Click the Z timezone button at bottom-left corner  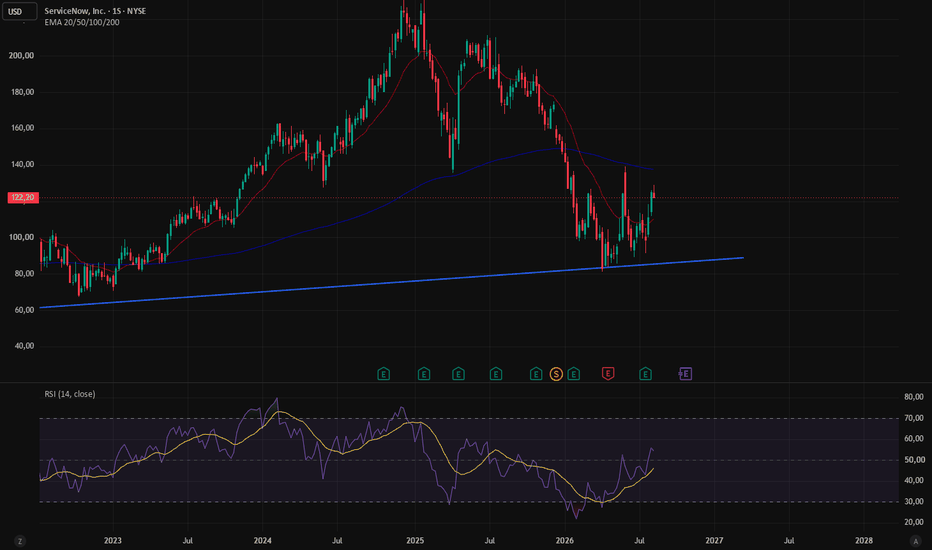(x=20, y=541)
